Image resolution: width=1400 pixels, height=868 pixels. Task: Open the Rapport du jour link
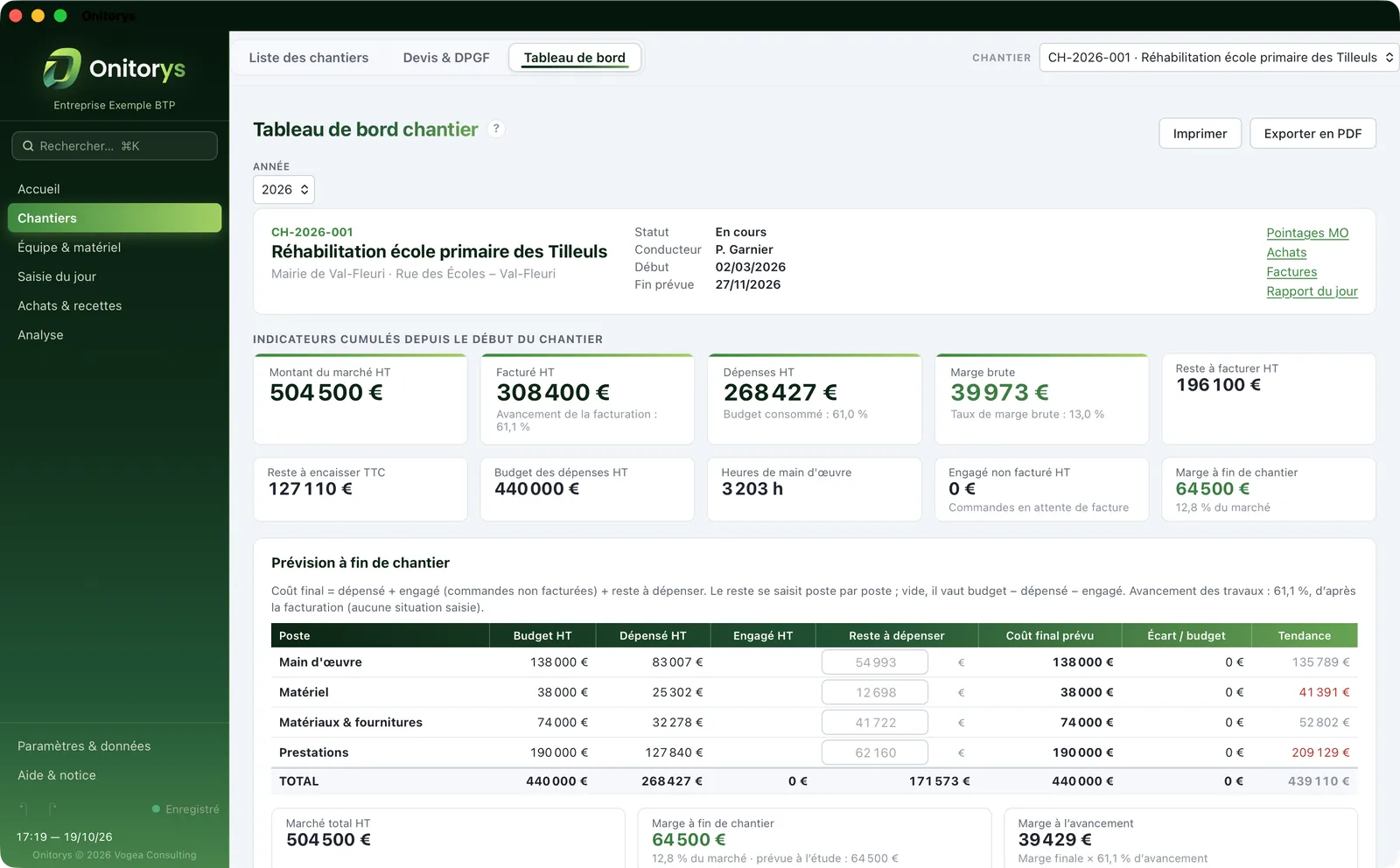[1312, 291]
